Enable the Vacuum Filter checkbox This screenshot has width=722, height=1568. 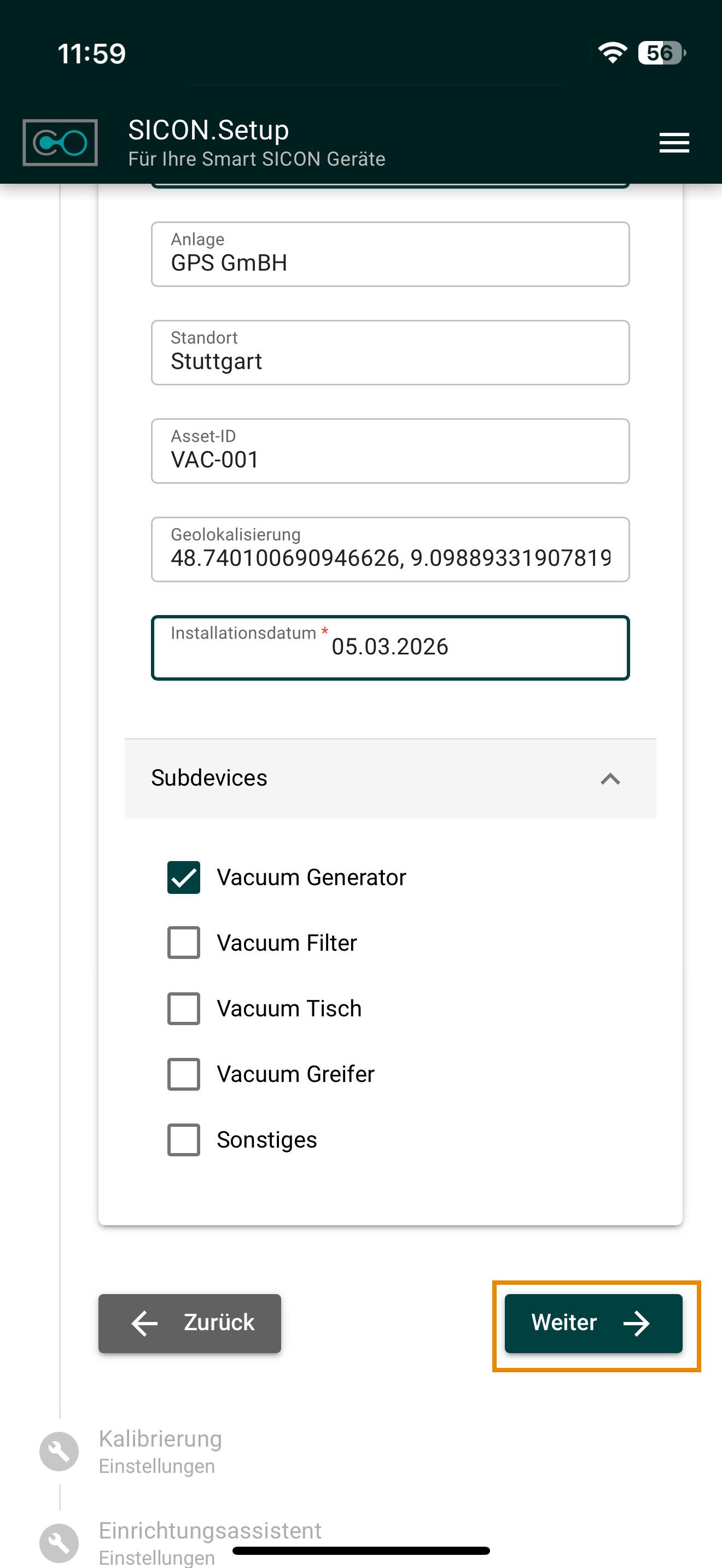pos(184,942)
